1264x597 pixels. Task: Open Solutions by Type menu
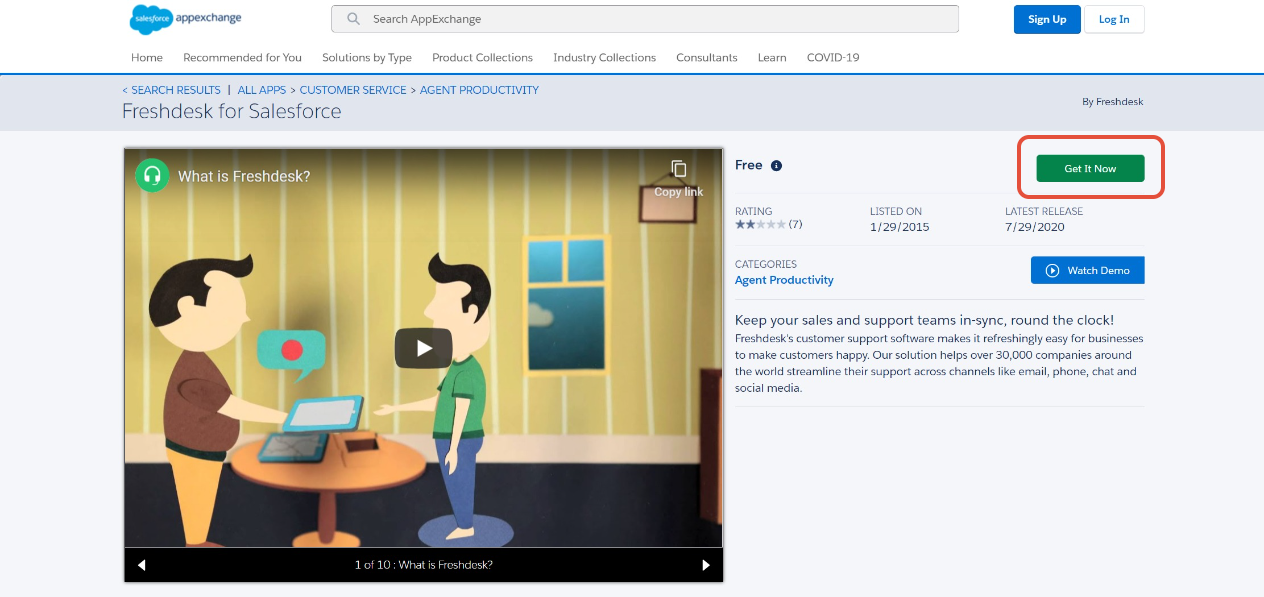pyautogui.click(x=367, y=58)
